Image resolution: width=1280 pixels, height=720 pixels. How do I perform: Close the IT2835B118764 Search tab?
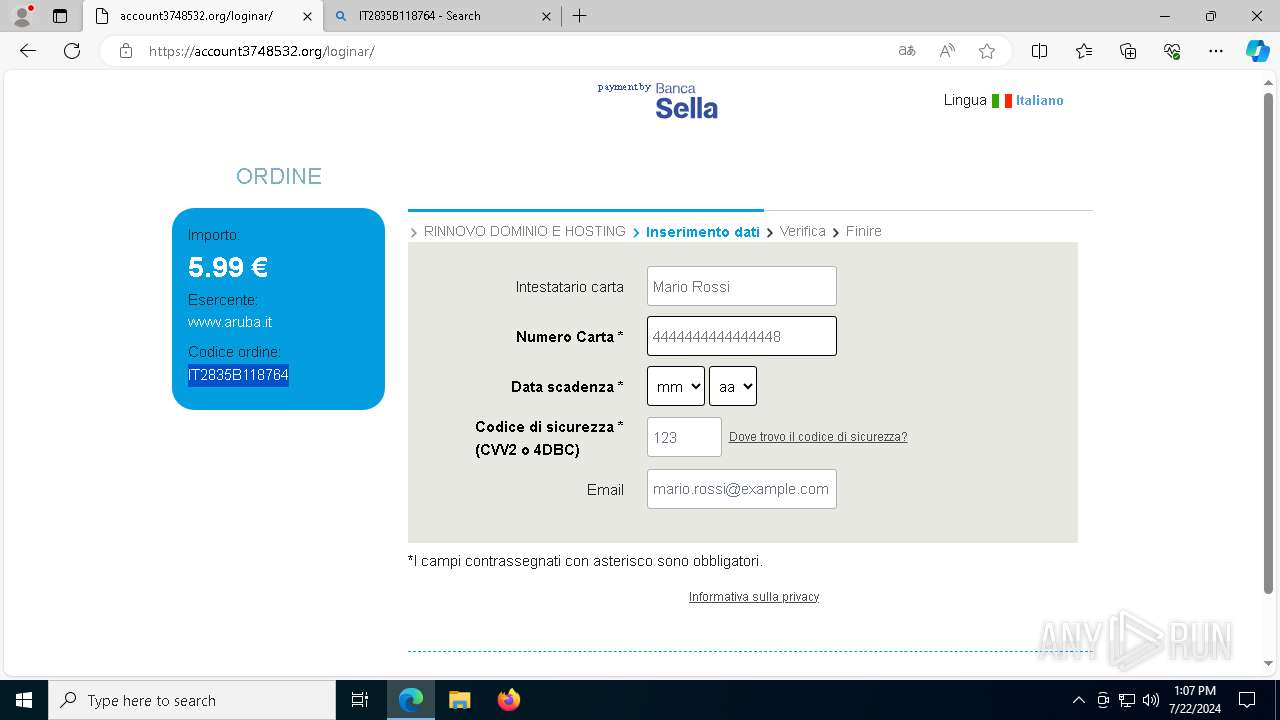[x=546, y=16]
